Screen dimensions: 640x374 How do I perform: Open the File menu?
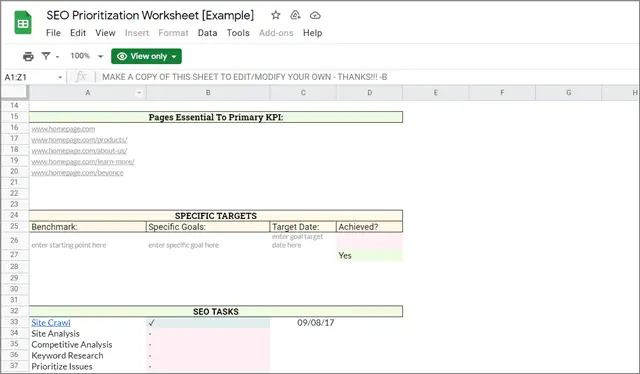tap(53, 33)
